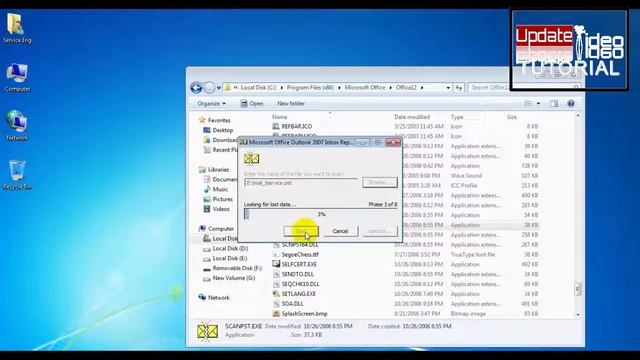Click the file name field in Inbox Repair
This screenshot has height=360, width=640.
click(301, 183)
